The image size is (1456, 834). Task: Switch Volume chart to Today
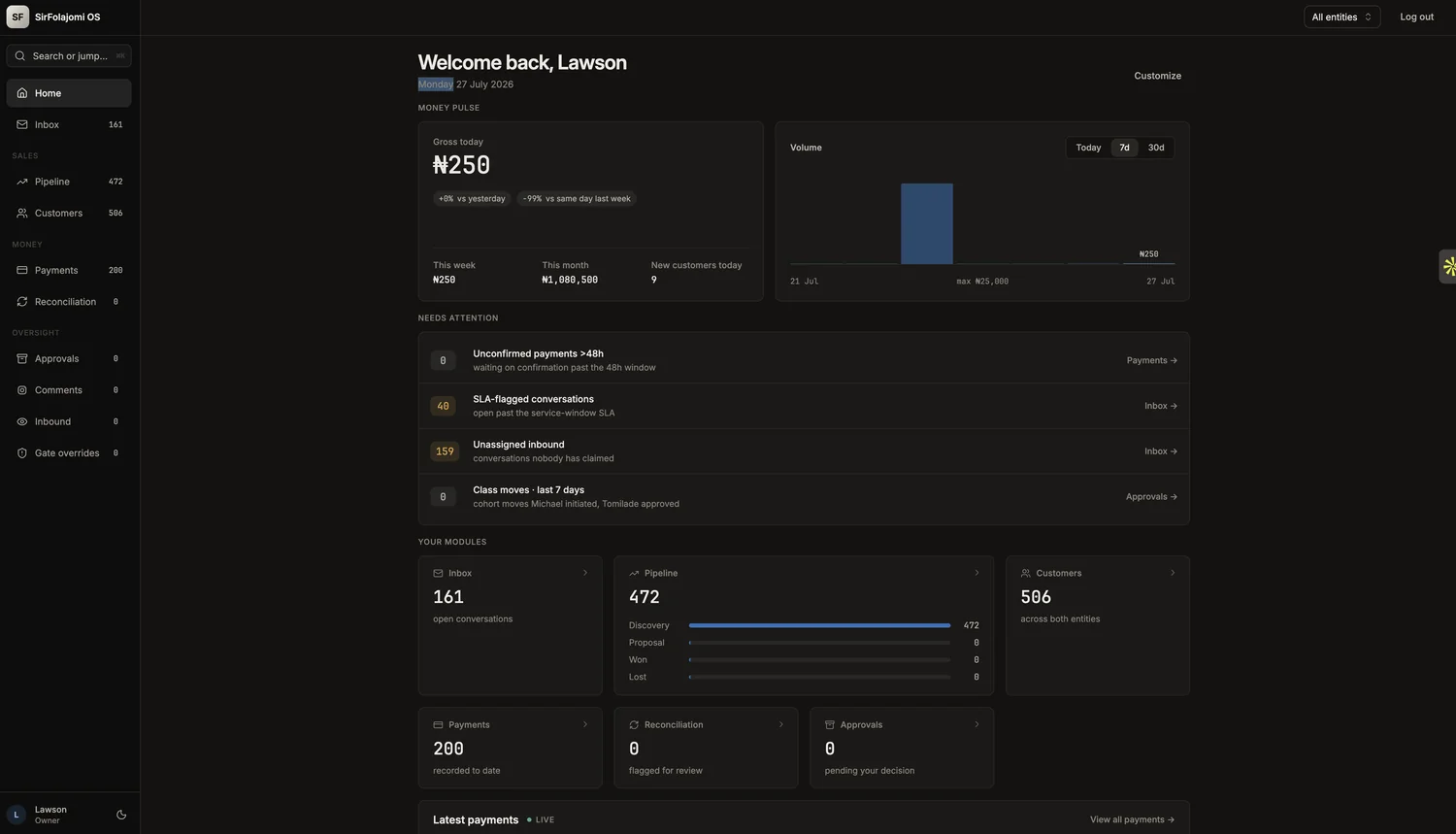click(x=1088, y=148)
